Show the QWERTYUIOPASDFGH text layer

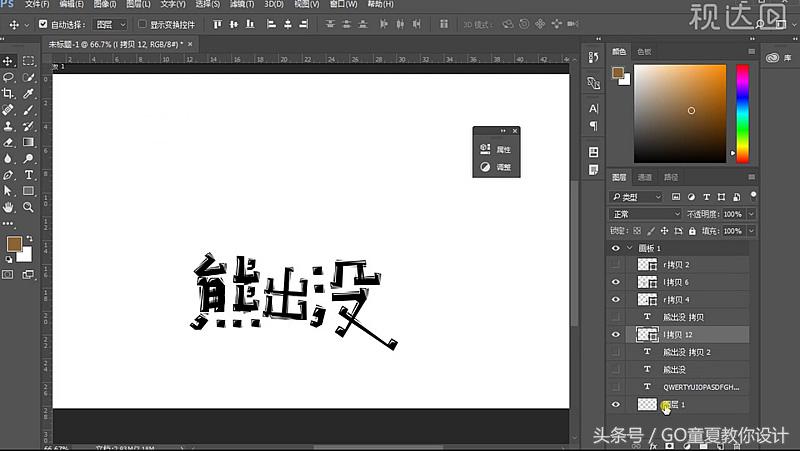pyautogui.click(x=616, y=387)
